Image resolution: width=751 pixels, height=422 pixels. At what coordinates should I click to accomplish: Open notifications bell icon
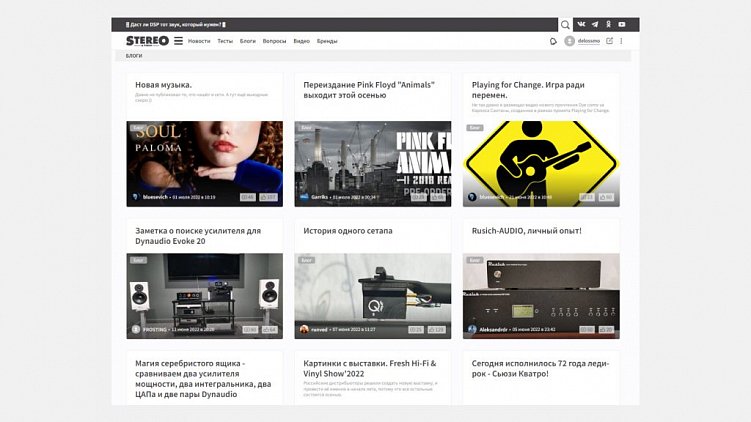pyautogui.click(x=553, y=41)
